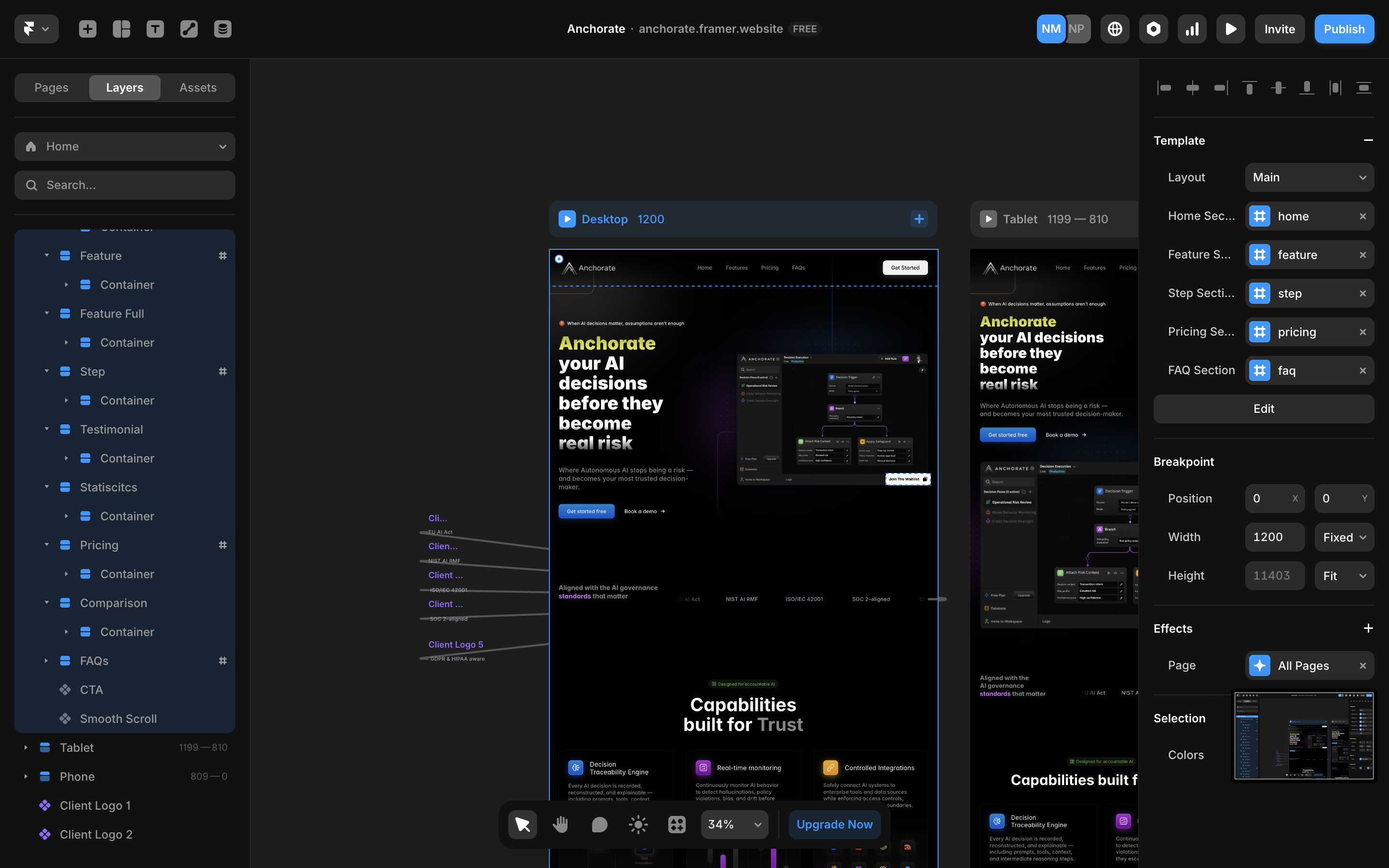Open the Layout Main dropdown
The image size is (1389, 868).
(1309, 177)
